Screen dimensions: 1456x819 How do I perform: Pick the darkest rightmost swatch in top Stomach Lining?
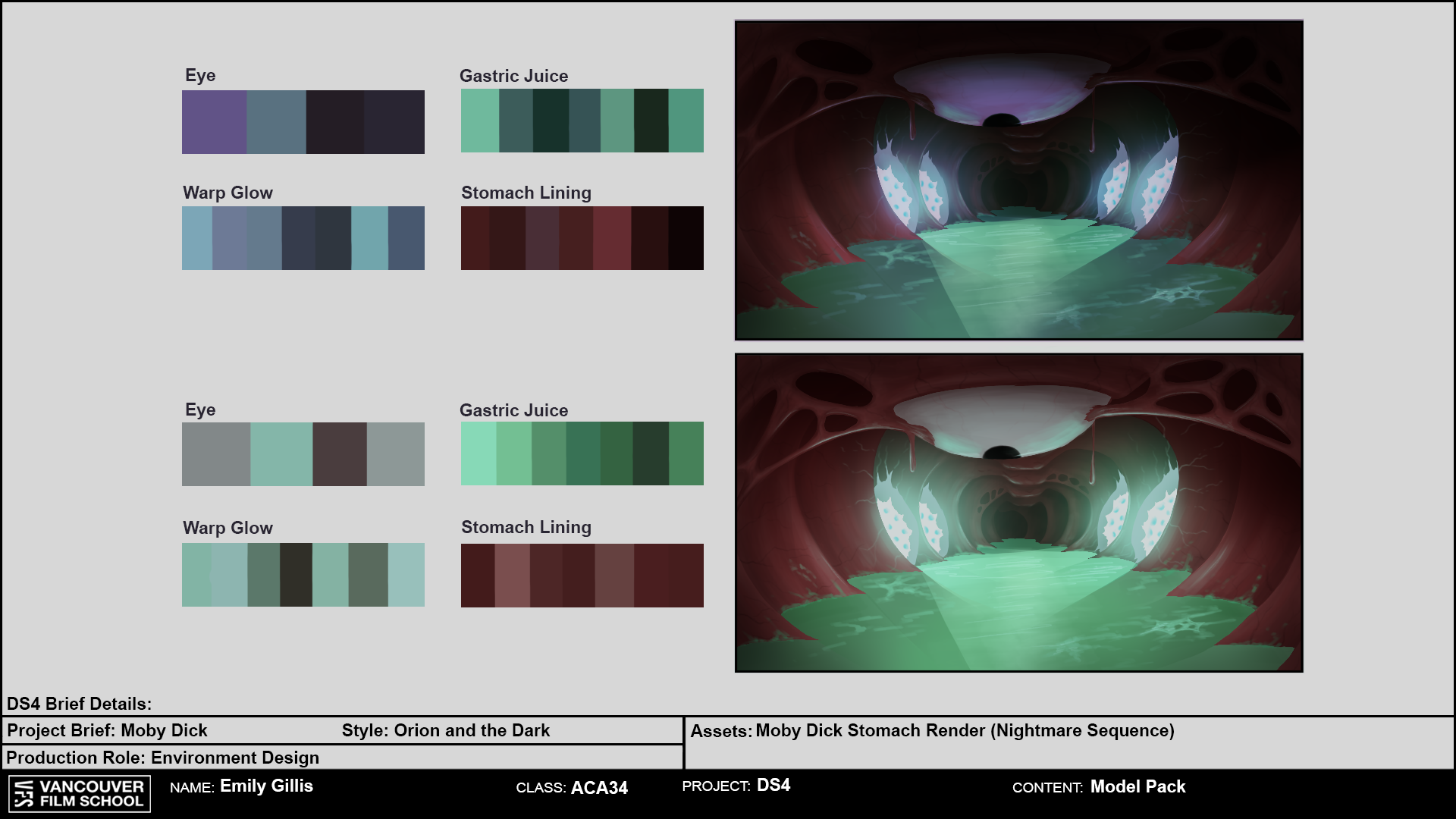[x=686, y=238]
